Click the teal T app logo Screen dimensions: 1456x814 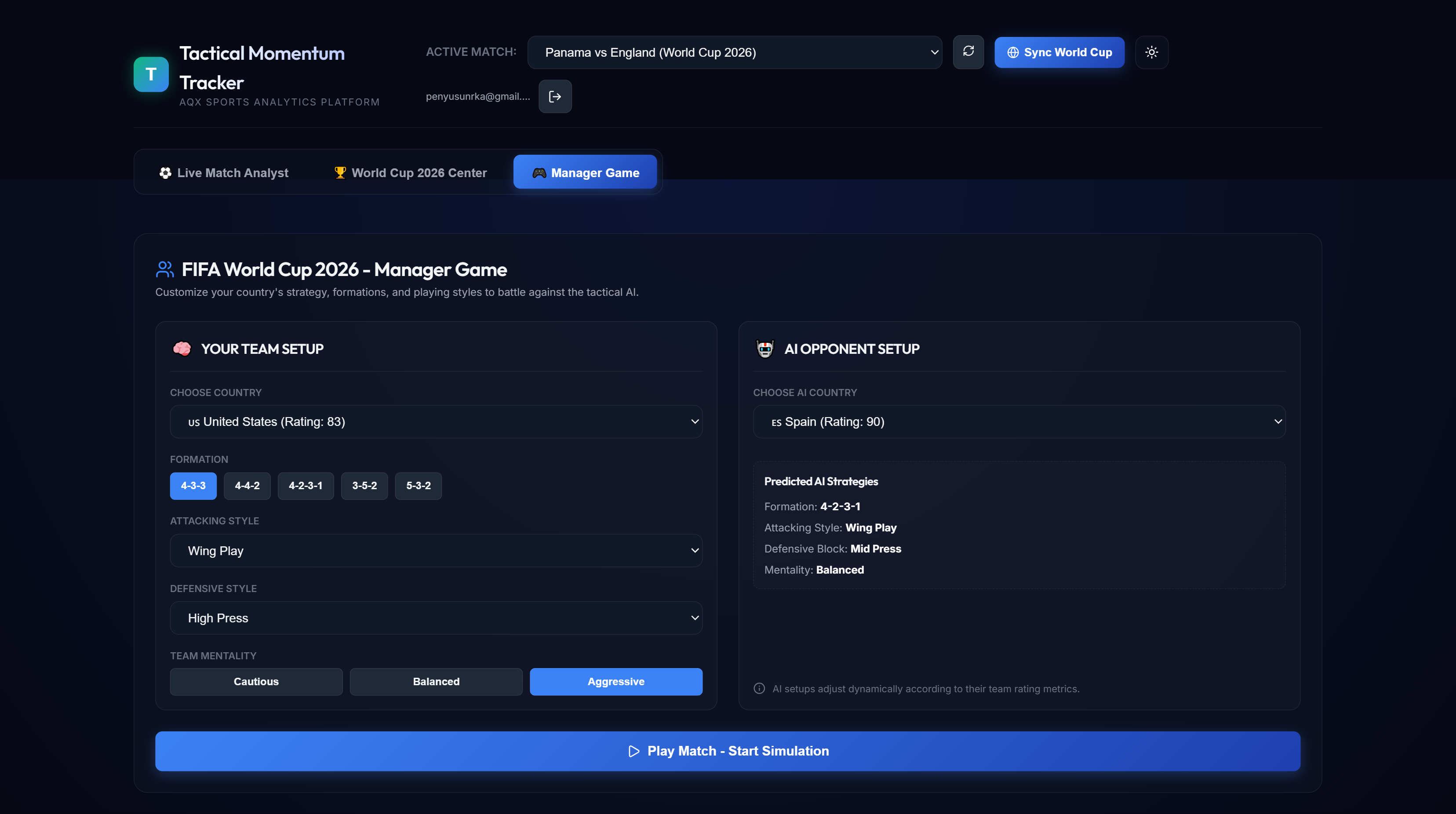[x=151, y=74]
